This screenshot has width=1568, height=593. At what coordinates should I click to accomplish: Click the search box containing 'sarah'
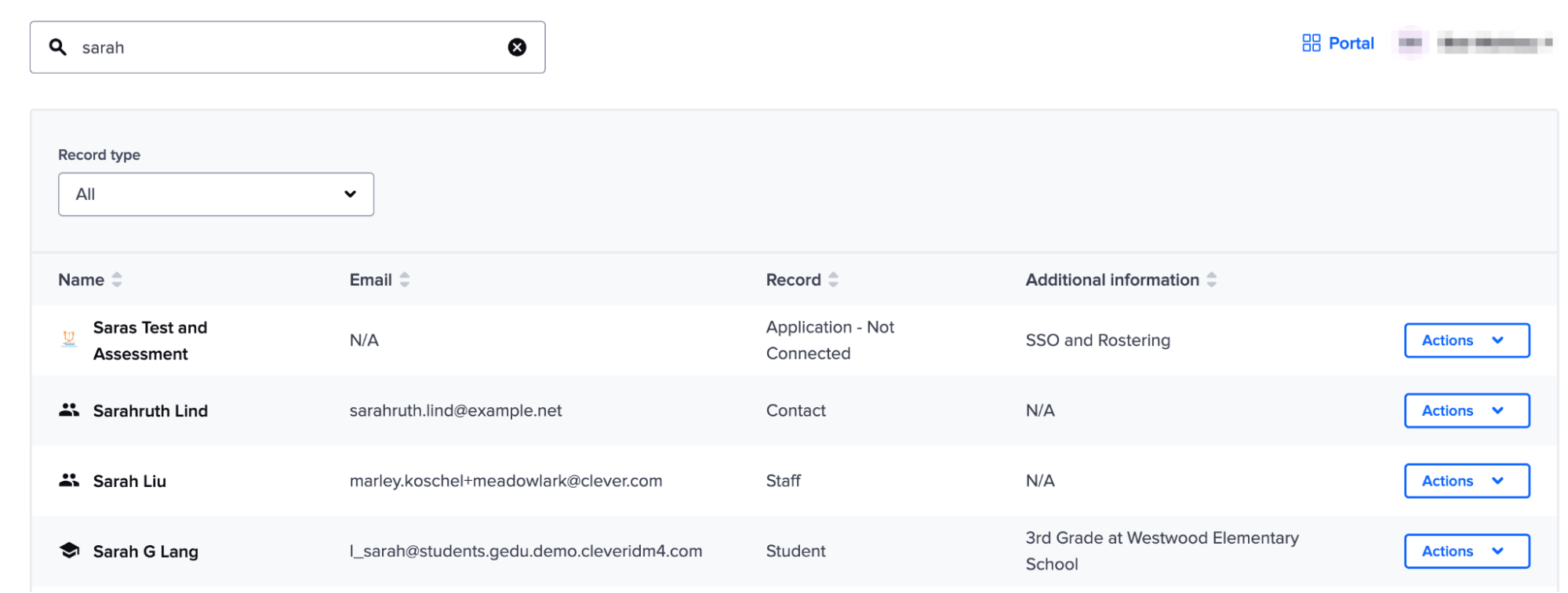pos(287,47)
